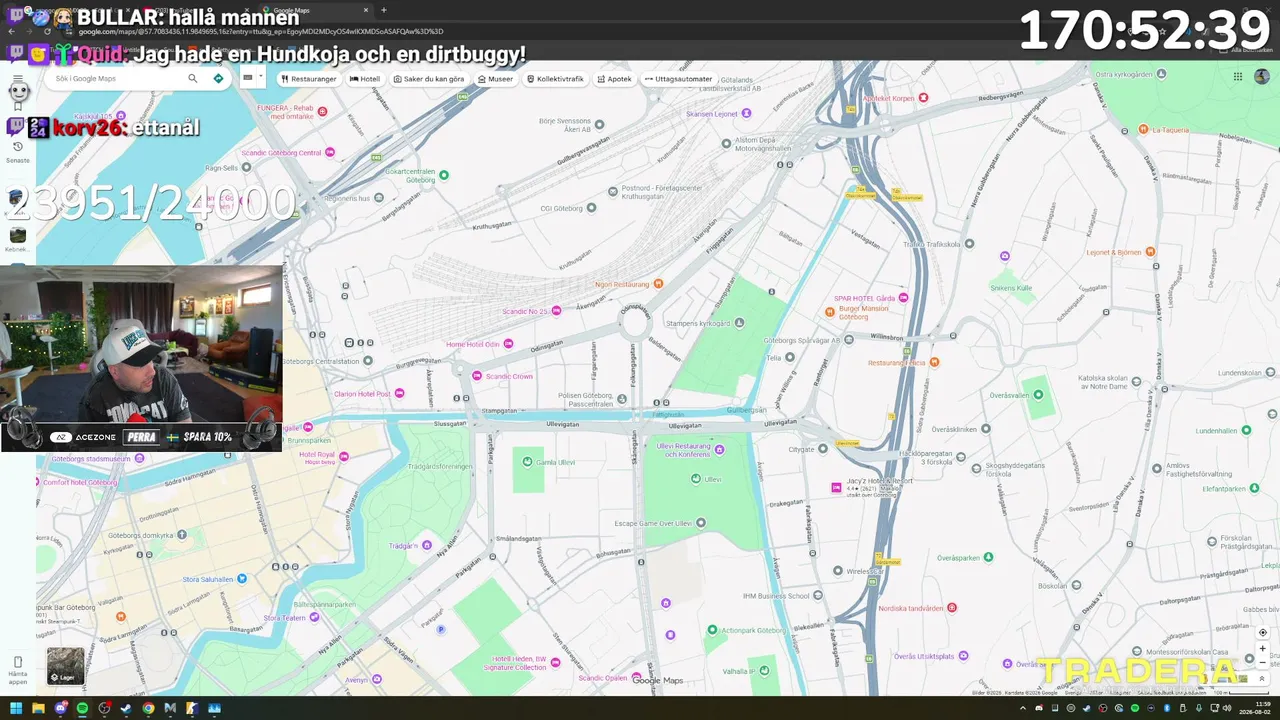The height and width of the screenshot is (720, 1280).
Task: Open directions with the blue arrow icon
Action: (x=218, y=78)
